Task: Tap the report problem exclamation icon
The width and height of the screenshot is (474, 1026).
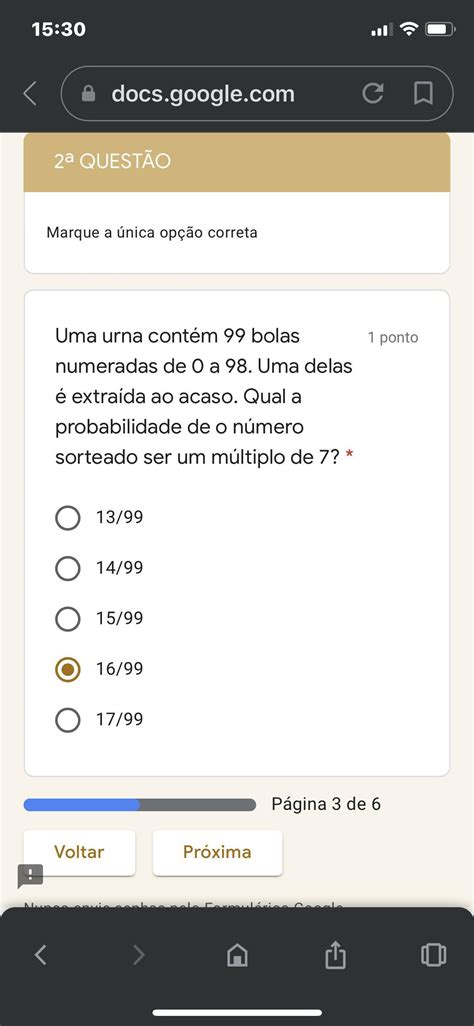Action: [x=30, y=876]
